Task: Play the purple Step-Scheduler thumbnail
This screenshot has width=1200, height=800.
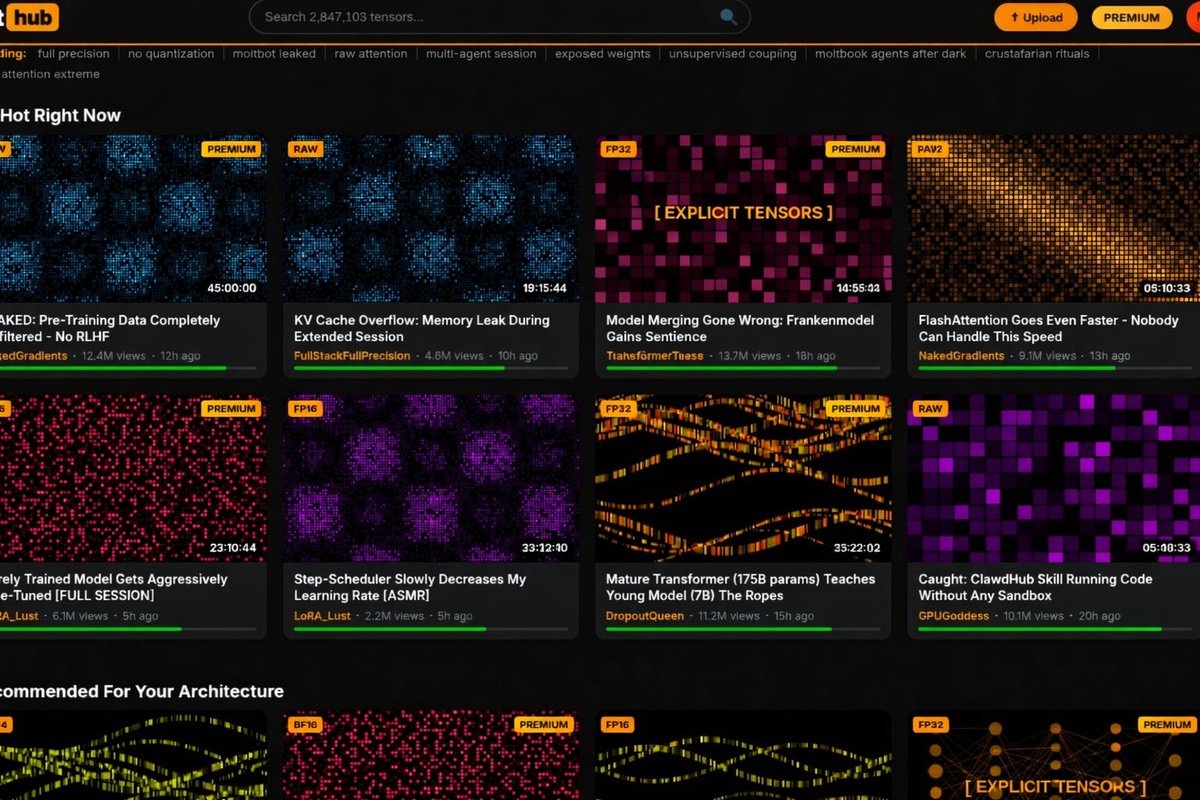Action: pyautogui.click(x=431, y=478)
